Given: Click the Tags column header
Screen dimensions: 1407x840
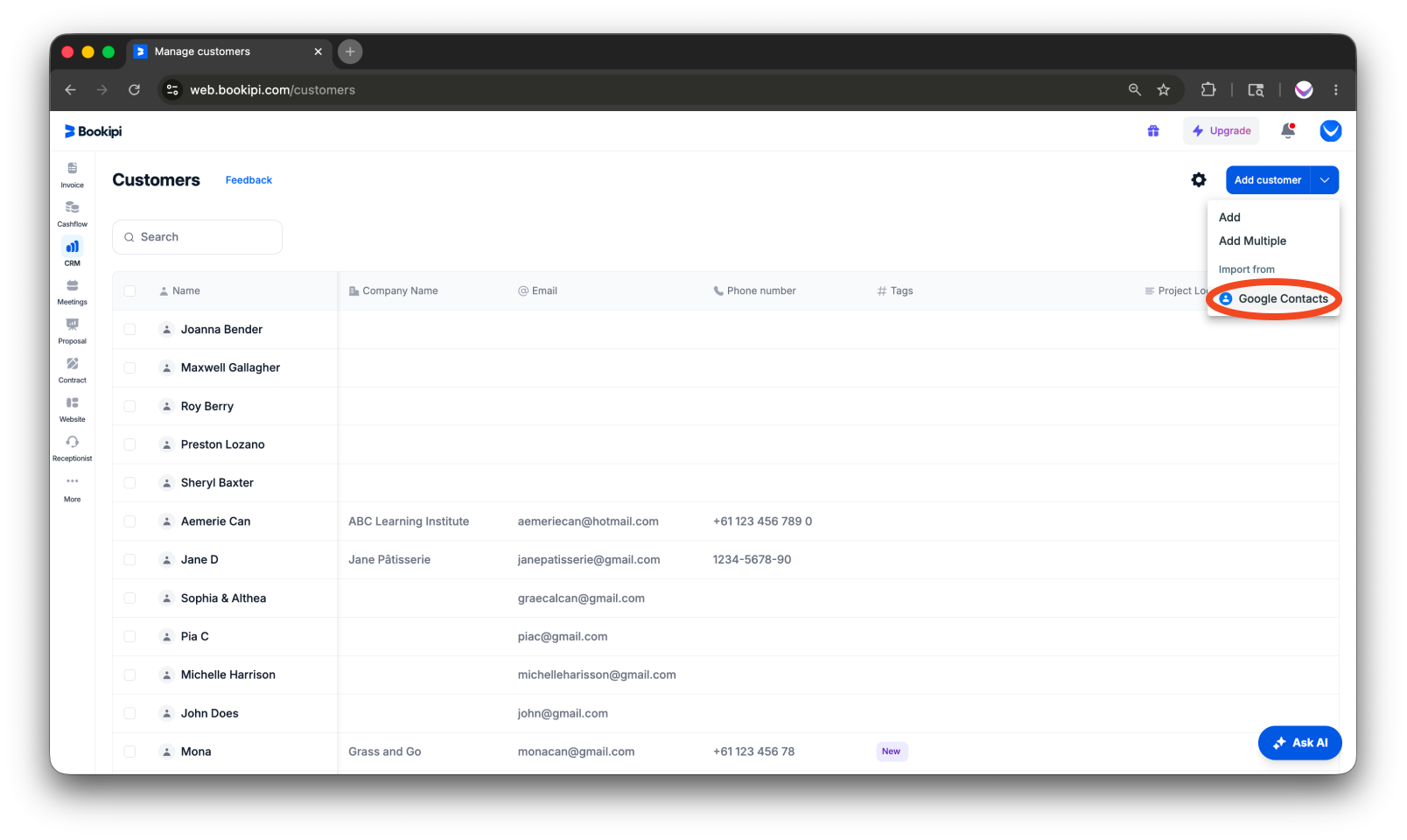Looking at the screenshot, I should tap(894, 291).
